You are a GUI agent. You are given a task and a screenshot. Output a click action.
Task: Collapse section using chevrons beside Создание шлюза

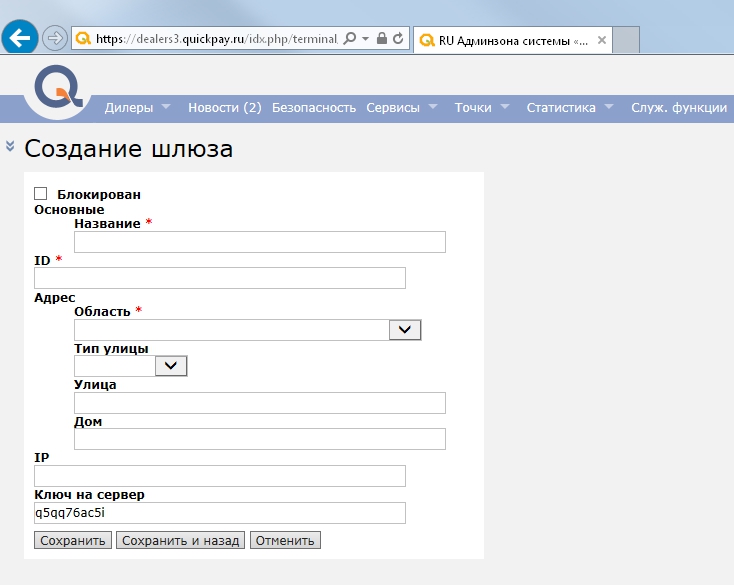[10, 146]
